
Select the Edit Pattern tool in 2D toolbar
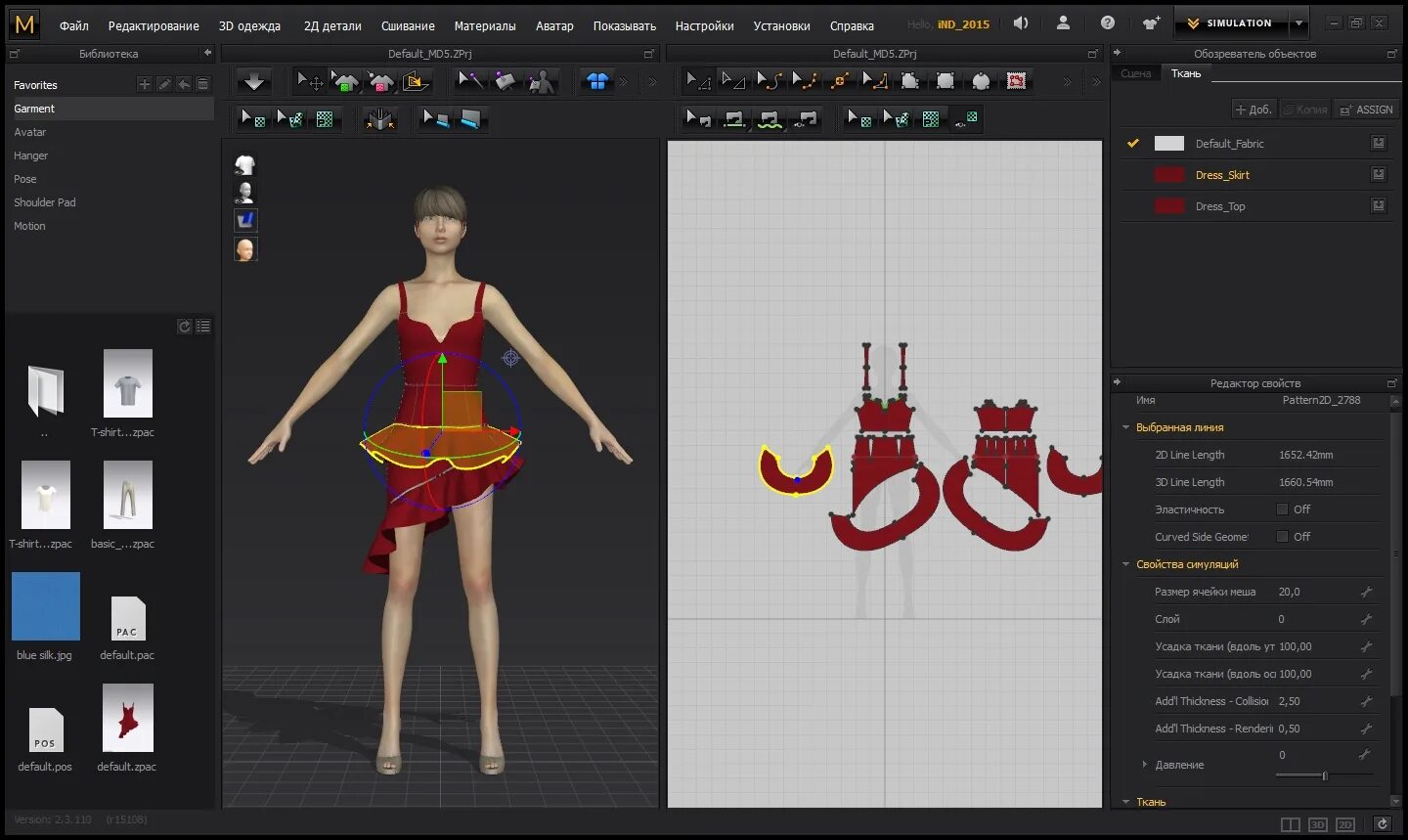click(698, 81)
